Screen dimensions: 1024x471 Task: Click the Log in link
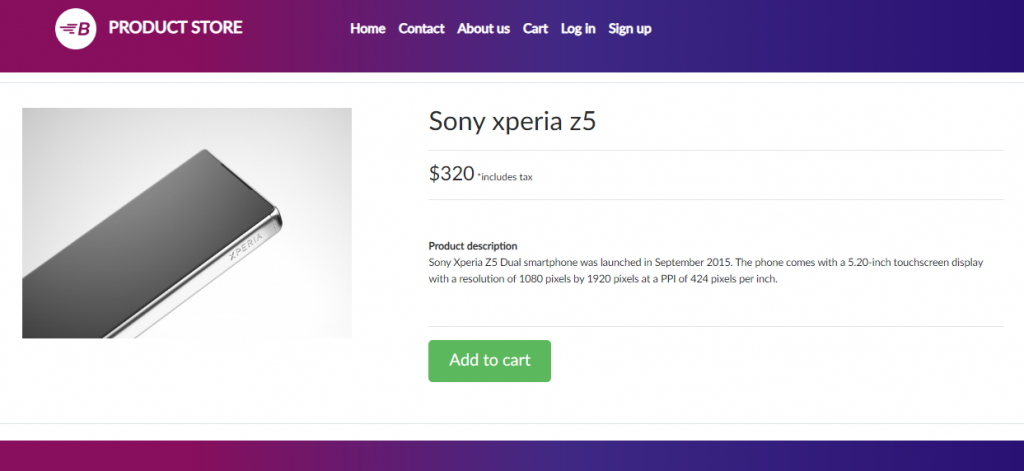(578, 28)
